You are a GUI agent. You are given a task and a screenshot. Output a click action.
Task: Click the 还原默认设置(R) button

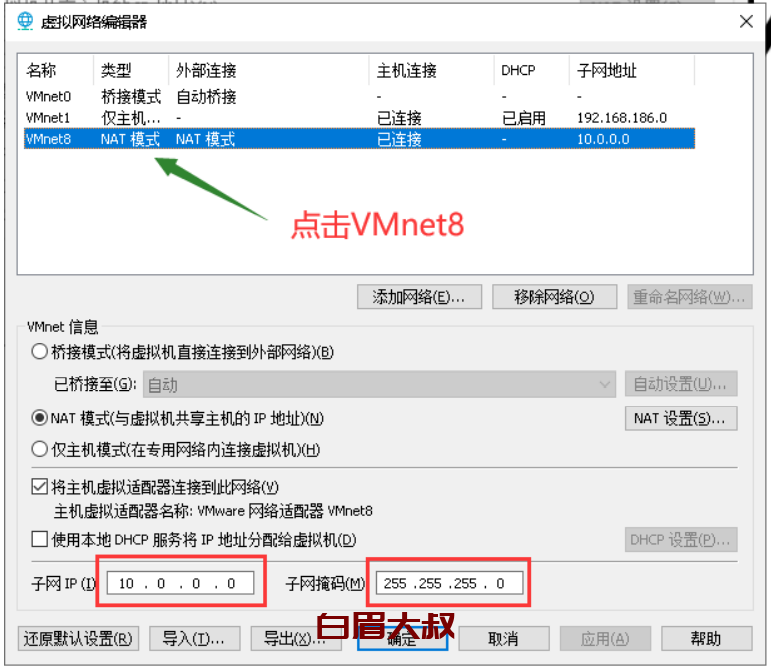point(78,639)
